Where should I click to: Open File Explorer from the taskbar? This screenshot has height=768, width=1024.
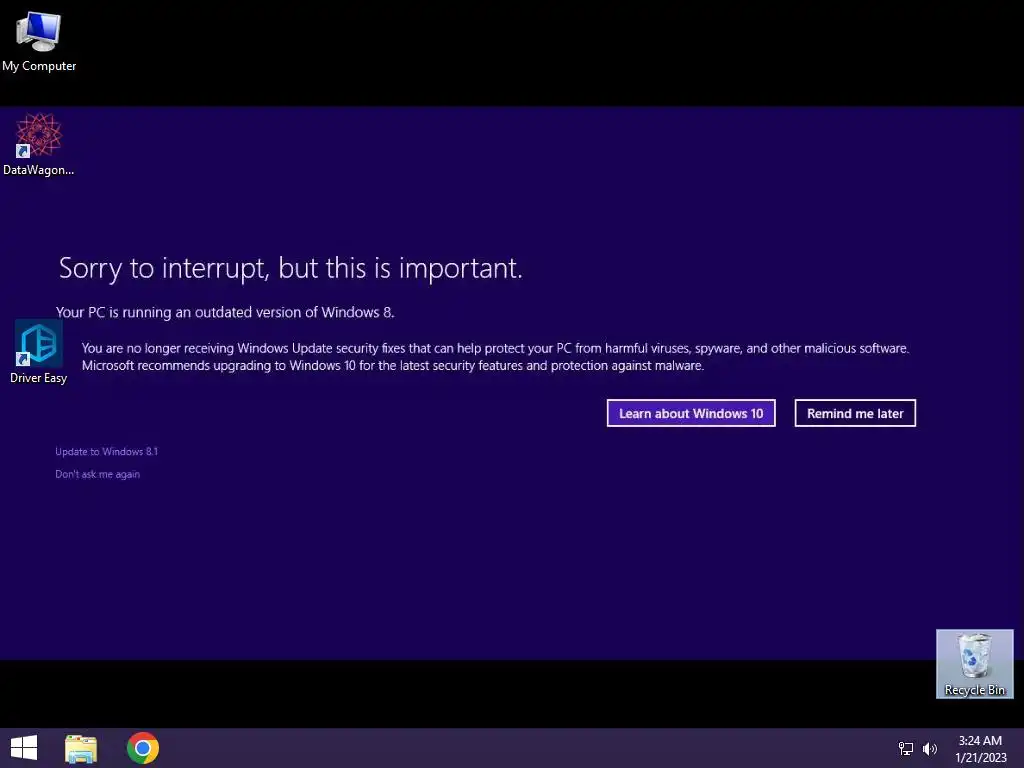(x=81, y=748)
